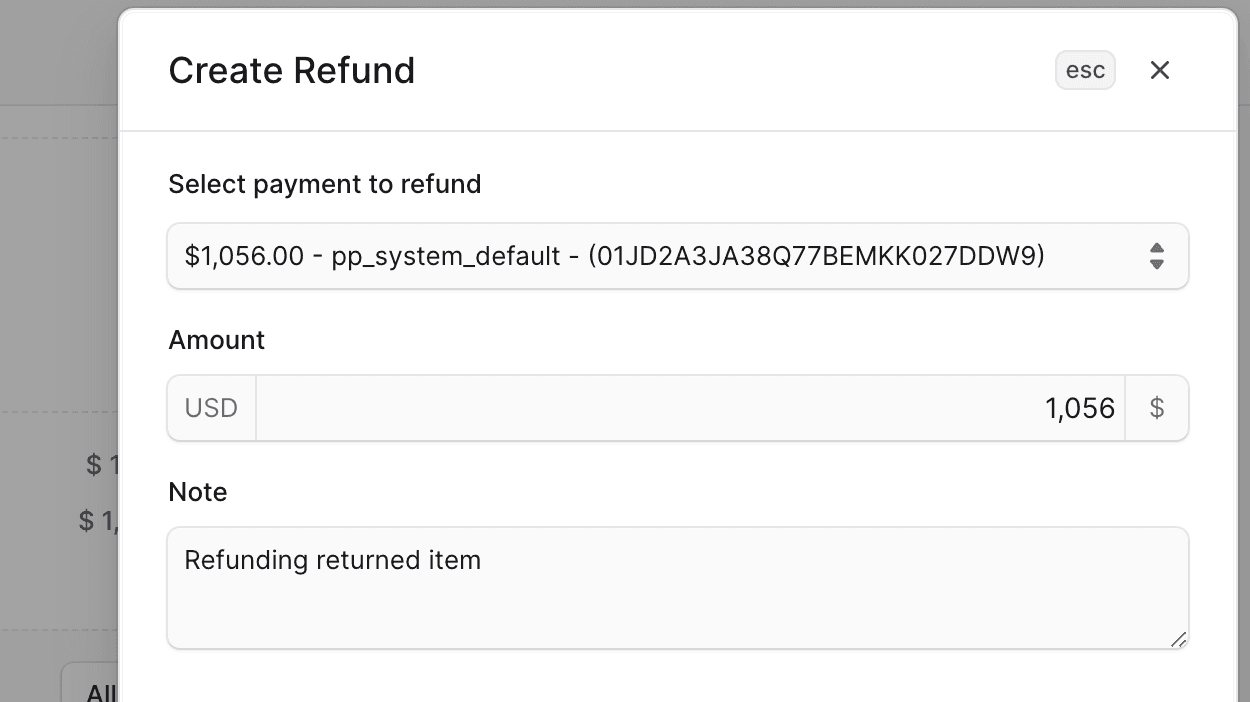Click the partially hidden All button behind dialog

click(98, 690)
